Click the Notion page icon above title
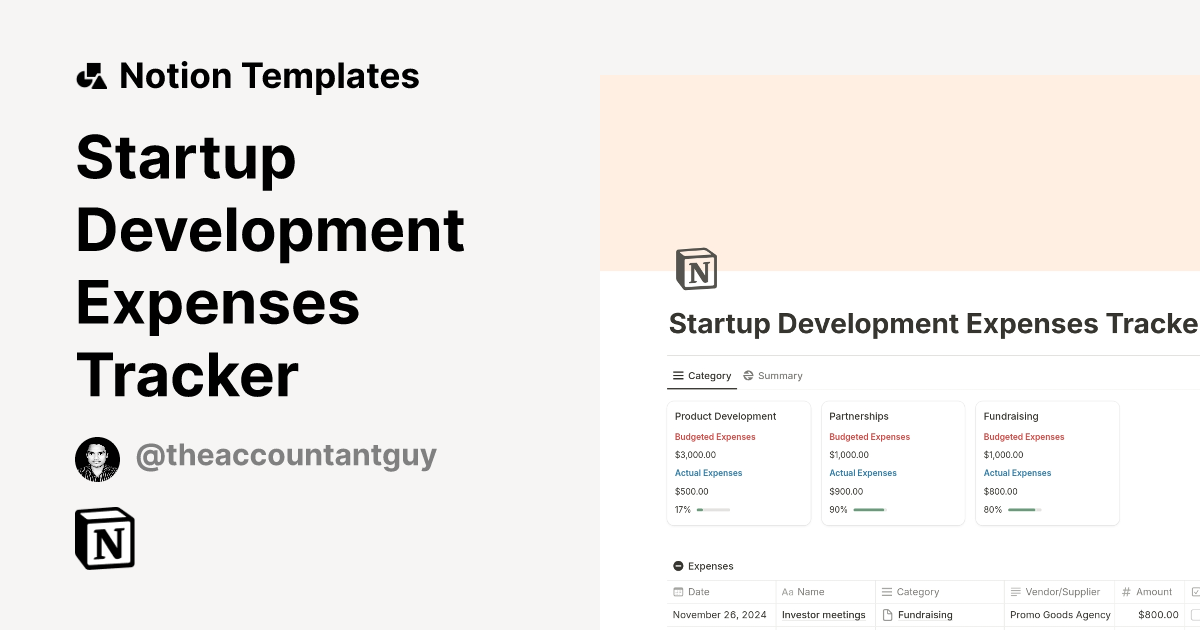The width and height of the screenshot is (1200, 630). [x=697, y=269]
